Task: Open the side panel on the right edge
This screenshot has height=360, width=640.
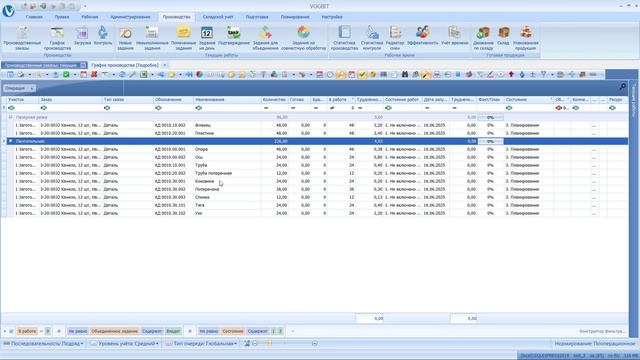Action: (x=633, y=102)
